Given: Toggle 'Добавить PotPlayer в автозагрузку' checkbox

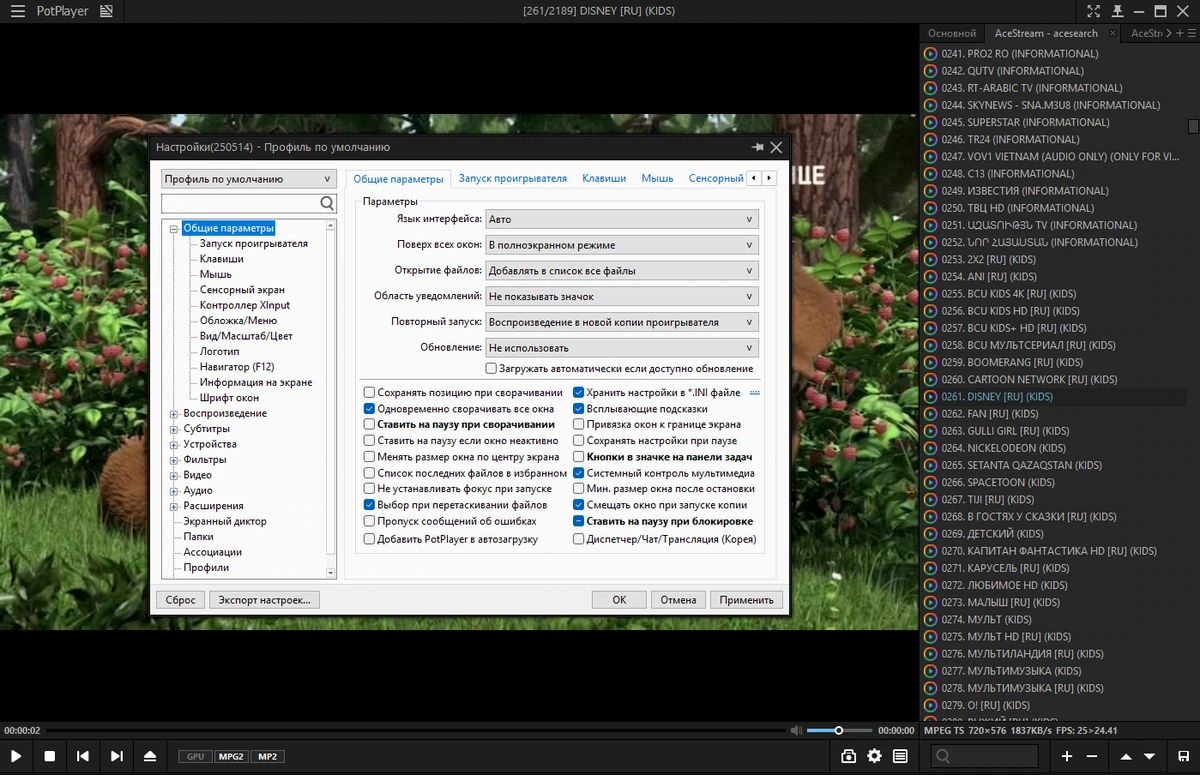Looking at the screenshot, I should [x=369, y=539].
